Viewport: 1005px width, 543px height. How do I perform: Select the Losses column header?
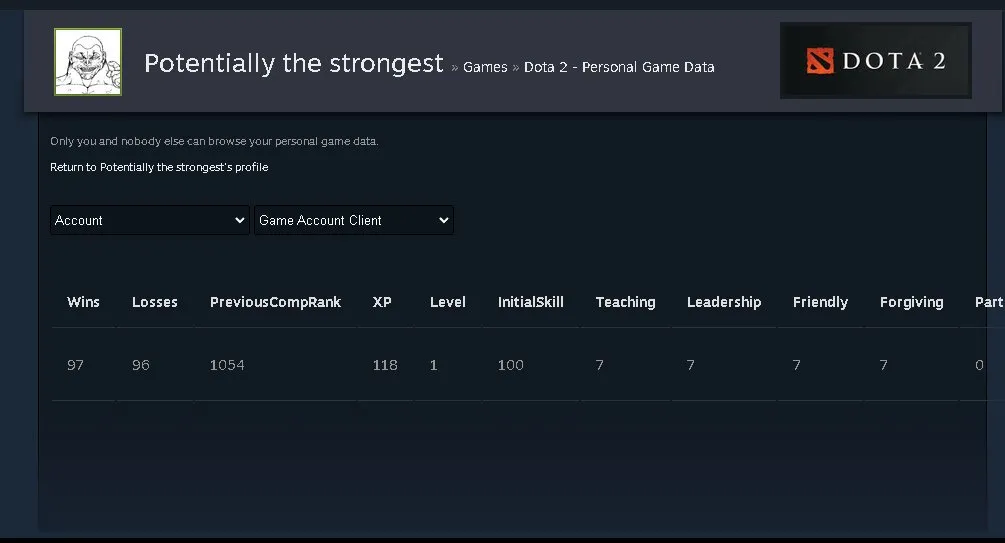coord(154,302)
